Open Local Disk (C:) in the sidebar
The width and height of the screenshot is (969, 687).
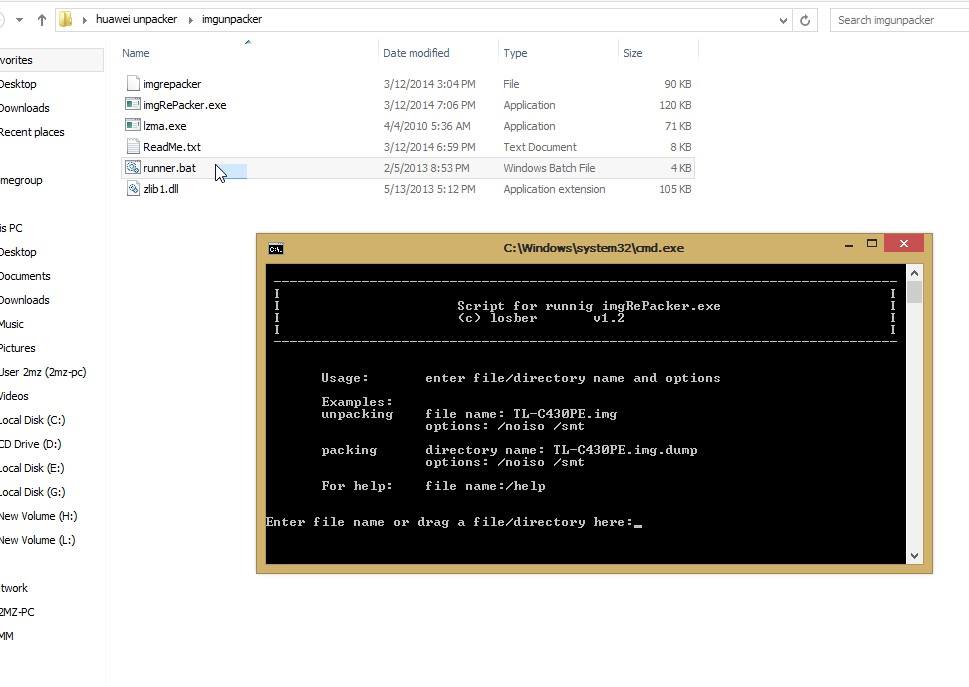click(x=32, y=420)
